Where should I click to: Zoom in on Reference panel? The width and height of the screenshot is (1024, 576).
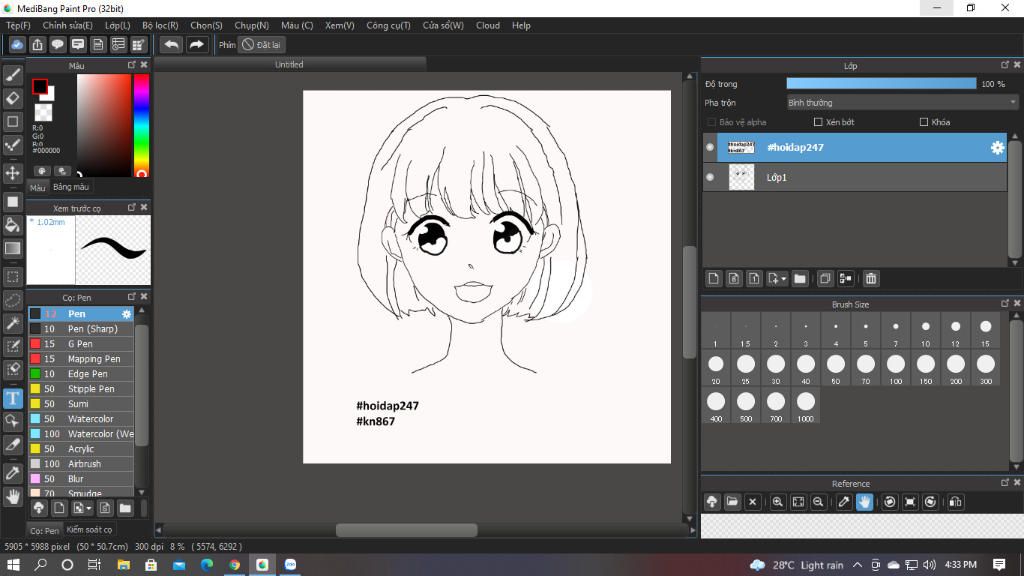tap(777, 502)
